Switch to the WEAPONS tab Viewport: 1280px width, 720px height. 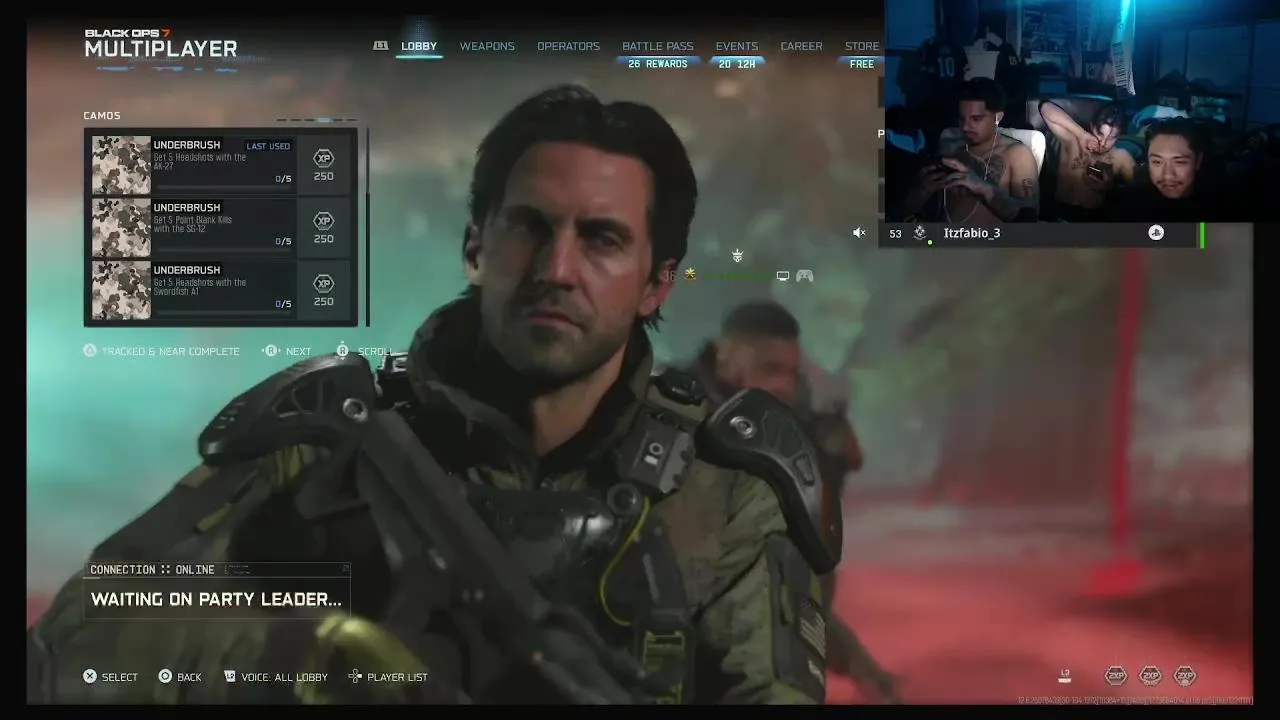[487, 46]
